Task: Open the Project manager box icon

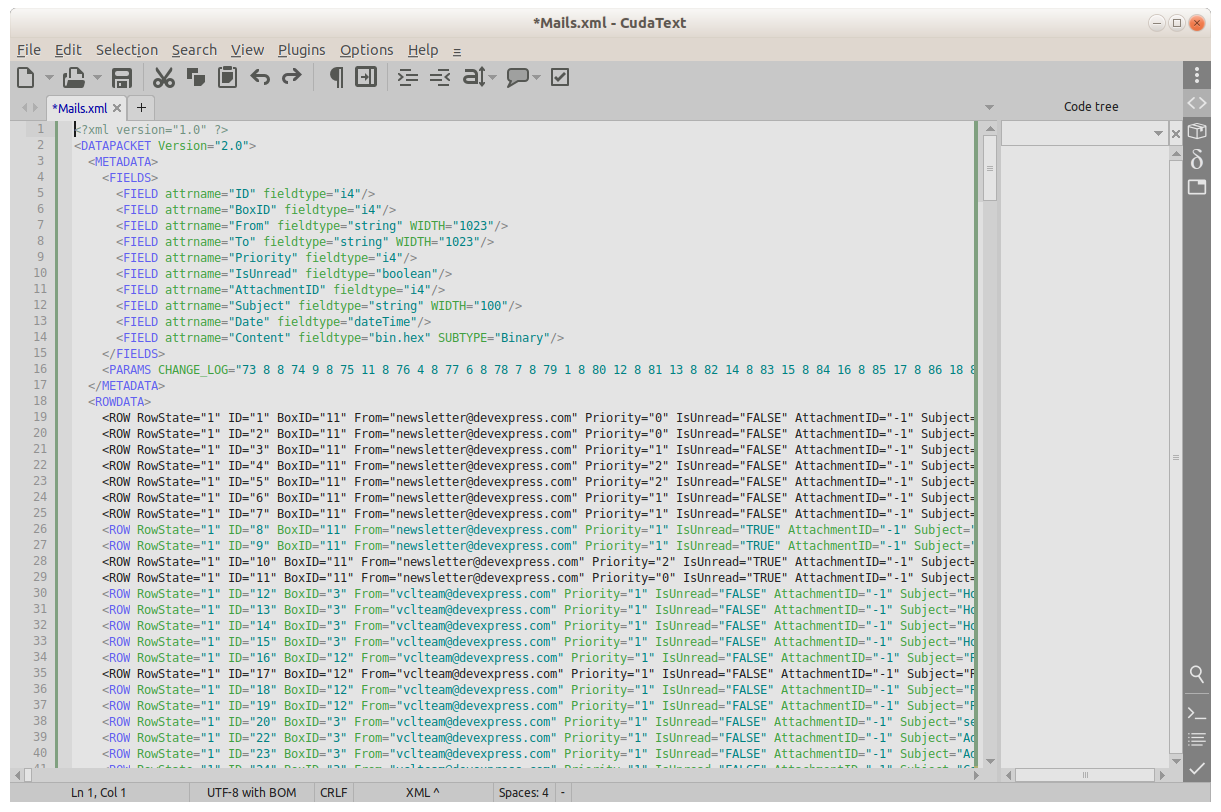Action: pyautogui.click(x=1196, y=131)
